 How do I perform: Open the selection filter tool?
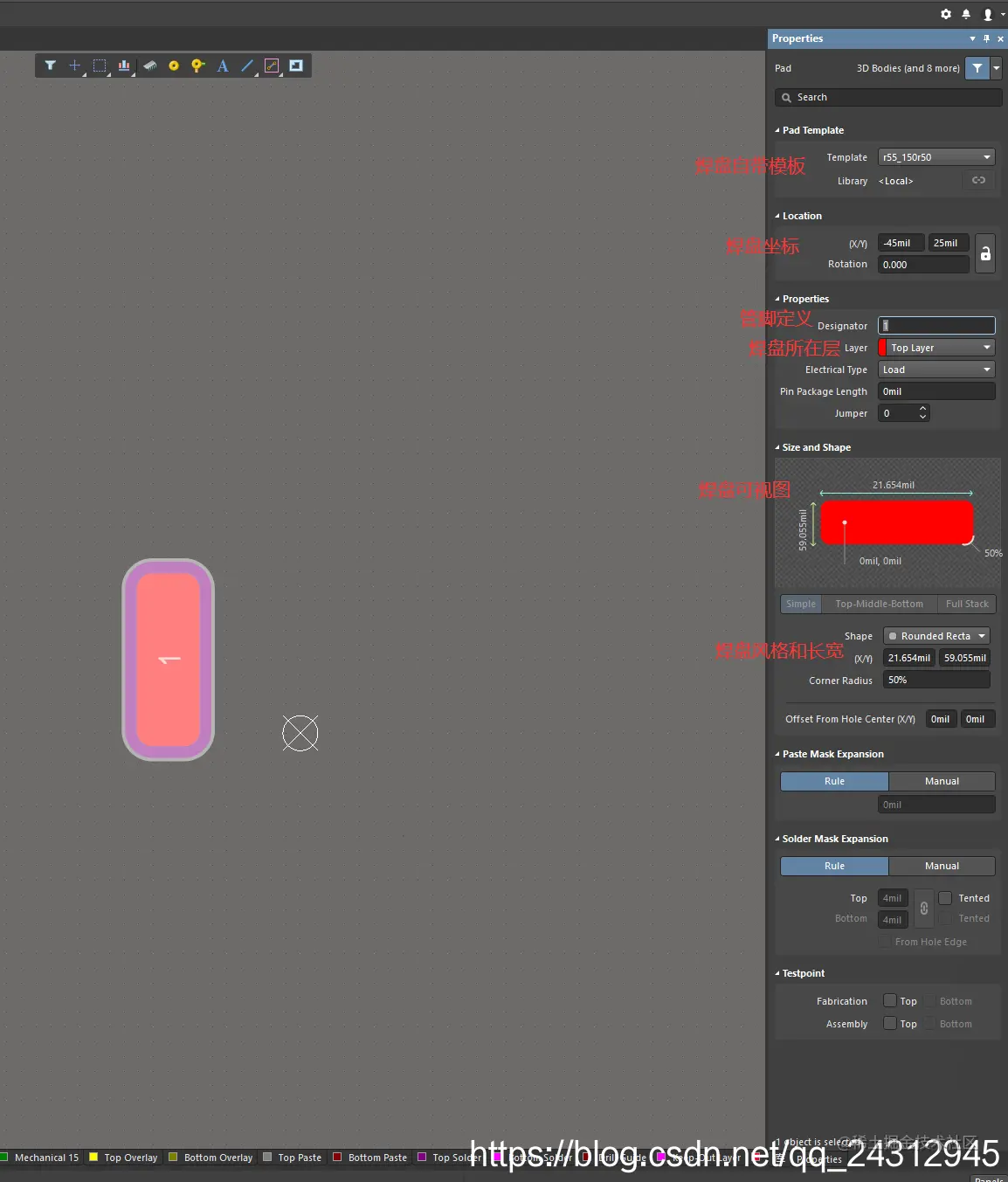pos(51,66)
